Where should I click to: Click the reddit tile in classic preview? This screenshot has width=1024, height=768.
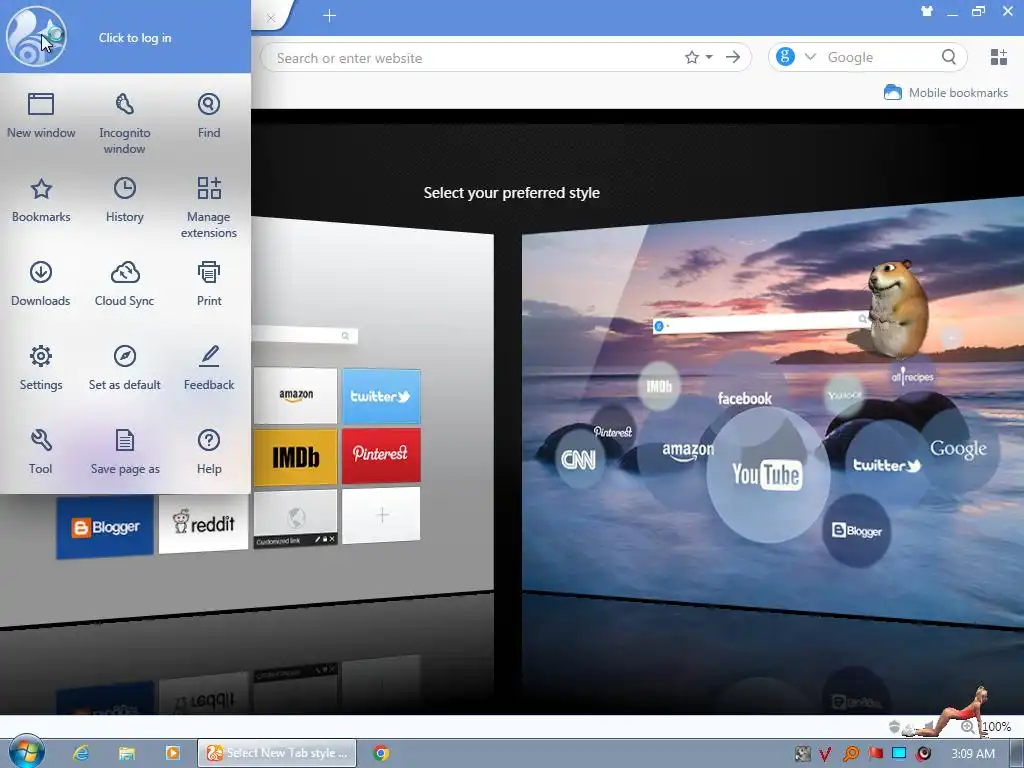coord(204,524)
